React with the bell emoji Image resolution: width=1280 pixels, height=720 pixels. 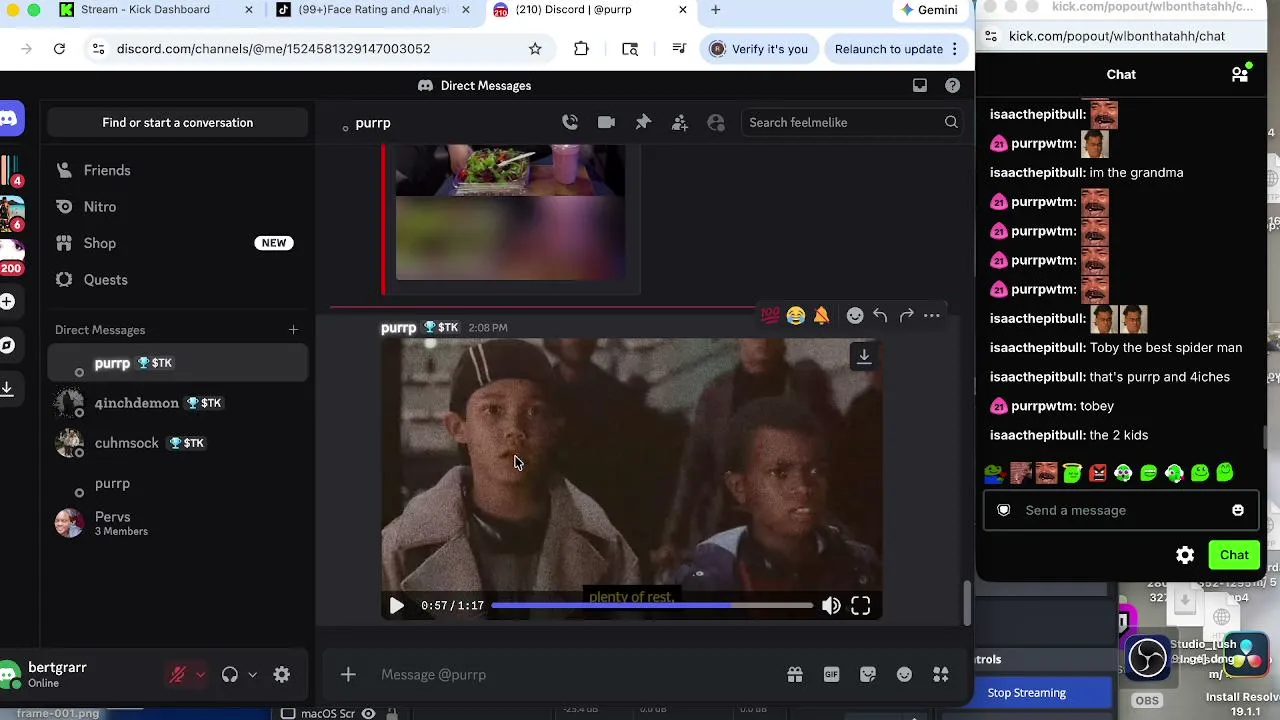click(821, 316)
